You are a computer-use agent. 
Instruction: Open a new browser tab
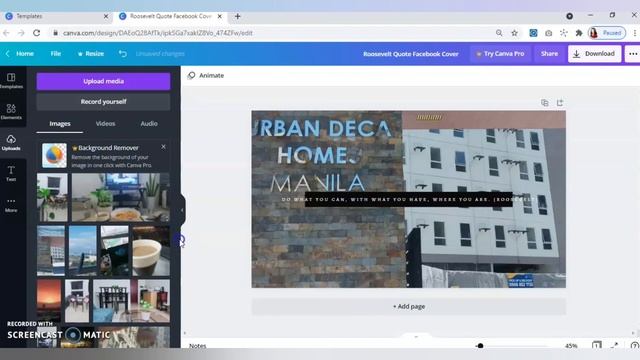click(x=238, y=16)
